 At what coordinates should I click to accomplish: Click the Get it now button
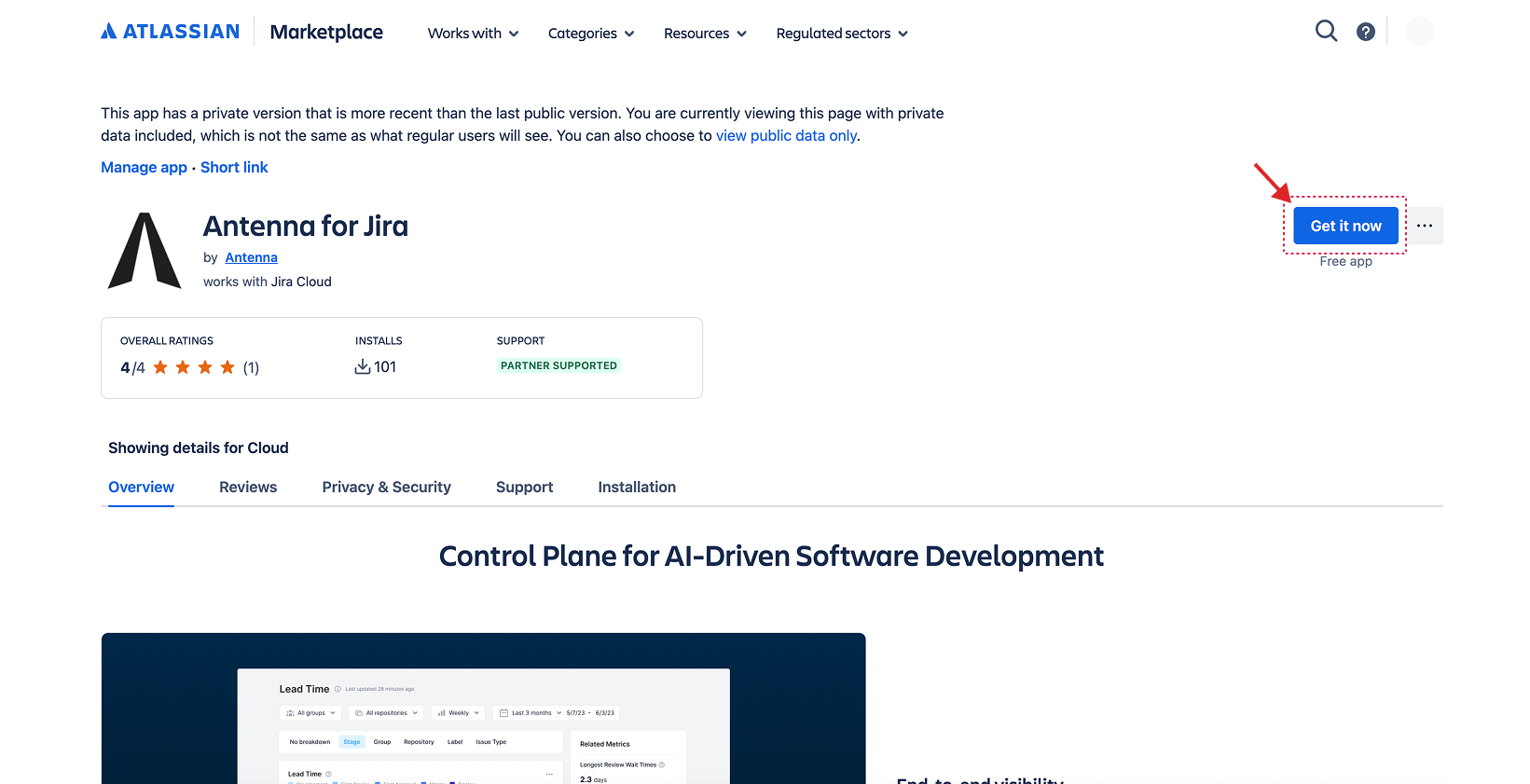click(x=1345, y=226)
